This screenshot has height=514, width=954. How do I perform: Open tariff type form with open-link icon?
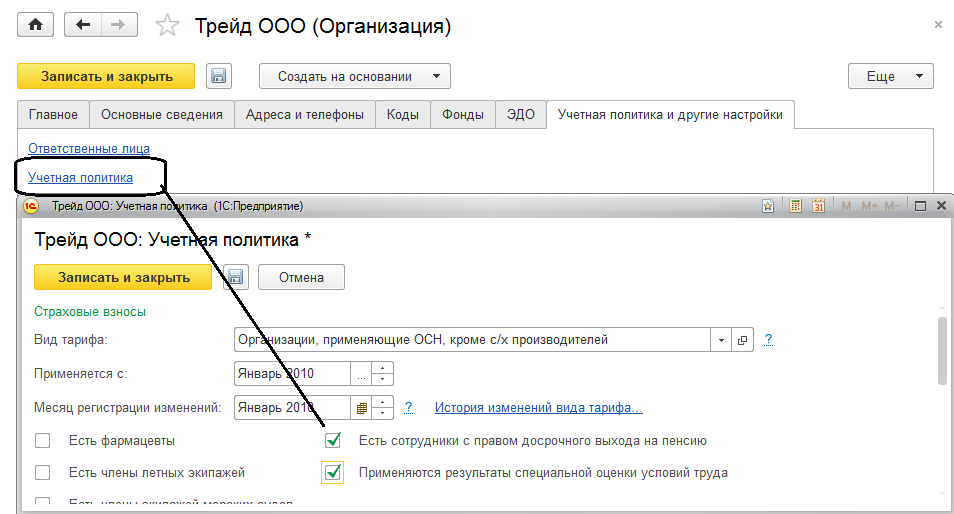pos(742,340)
